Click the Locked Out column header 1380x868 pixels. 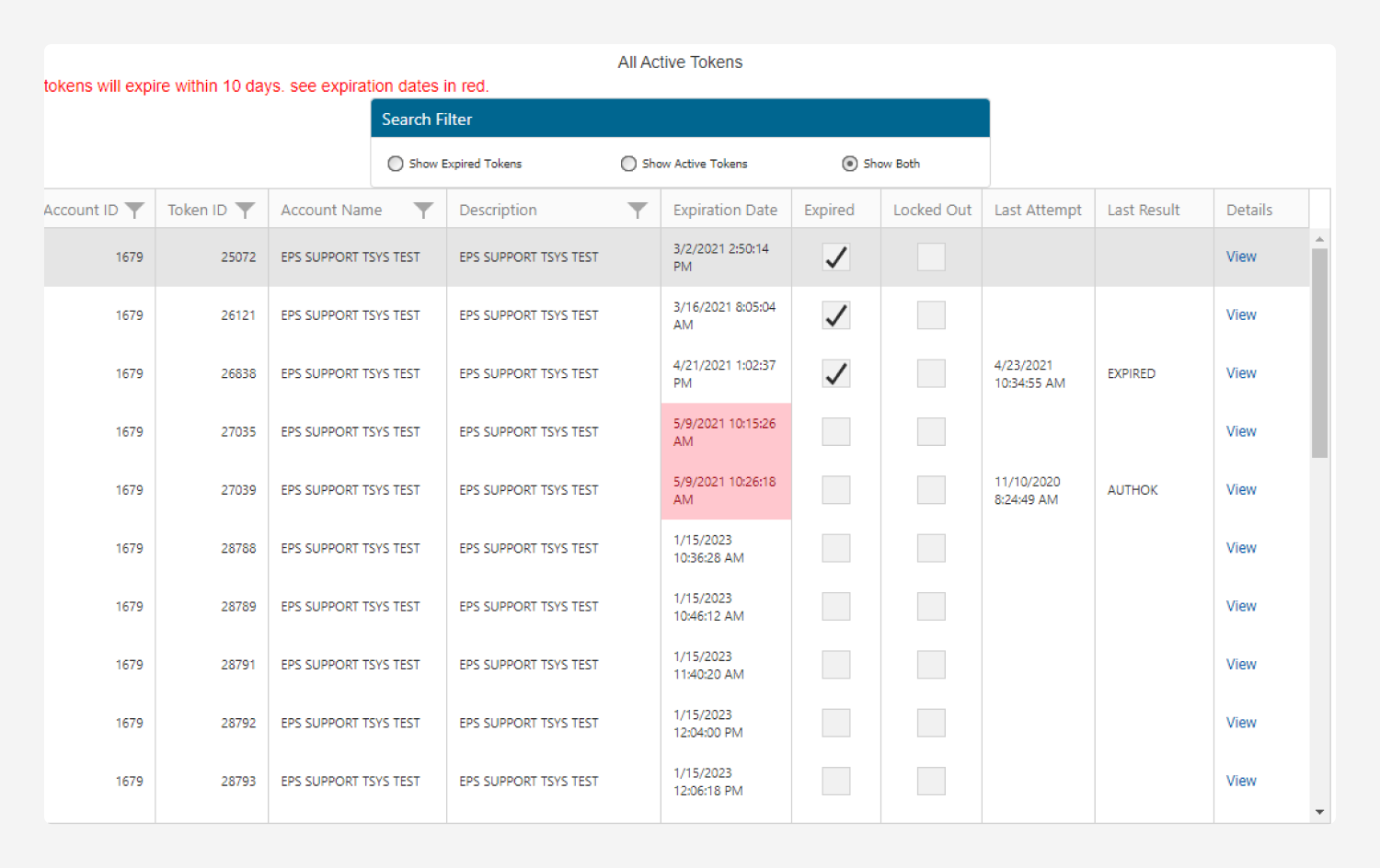pyautogui.click(x=931, y=211)
